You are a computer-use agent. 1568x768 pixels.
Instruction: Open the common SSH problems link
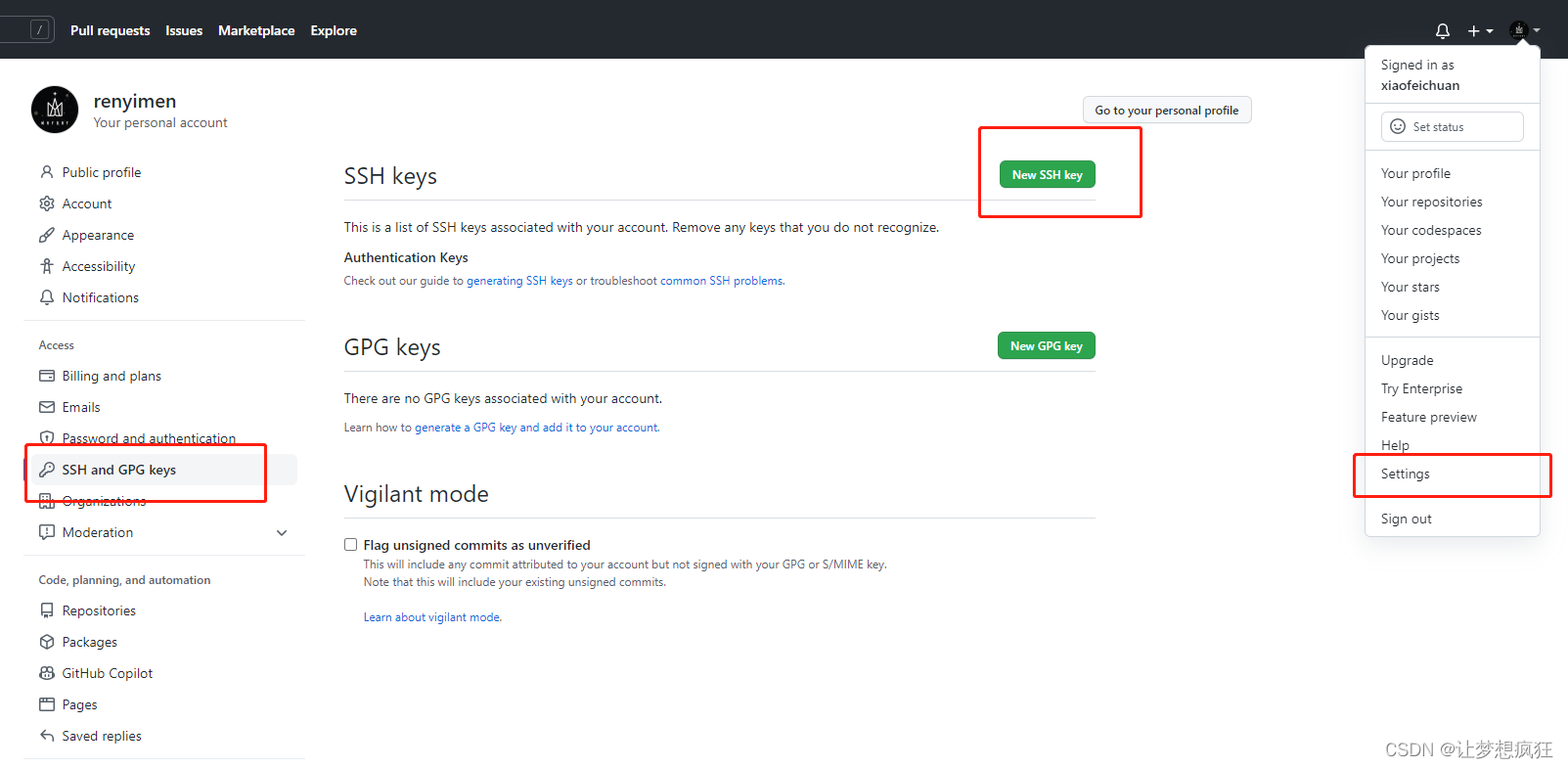(721, 281)
